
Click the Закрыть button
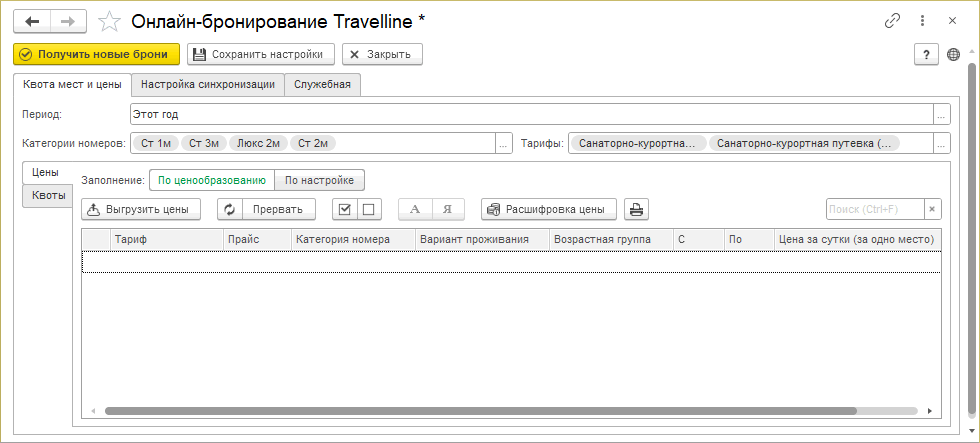point(382,54)
